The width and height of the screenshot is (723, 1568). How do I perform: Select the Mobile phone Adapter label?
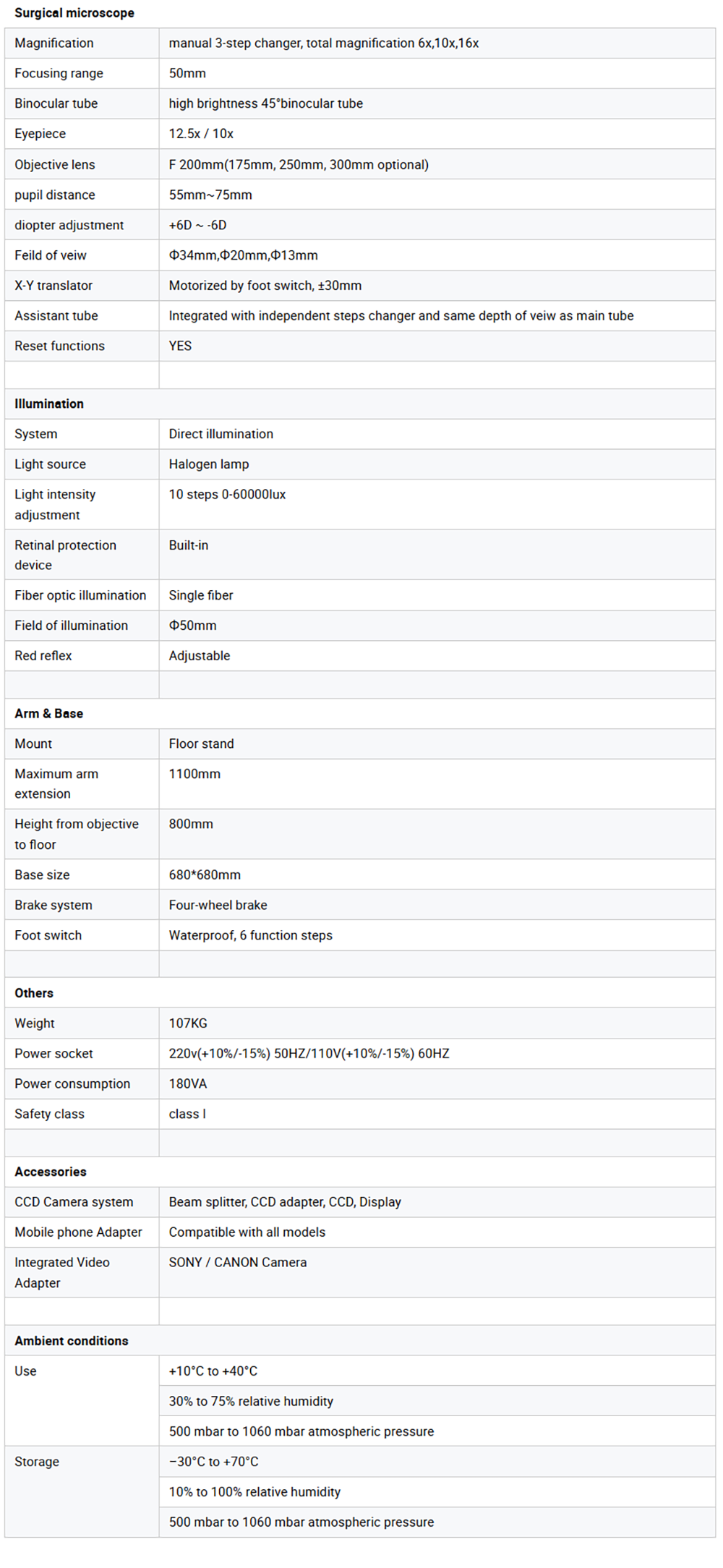point(78,1232)
